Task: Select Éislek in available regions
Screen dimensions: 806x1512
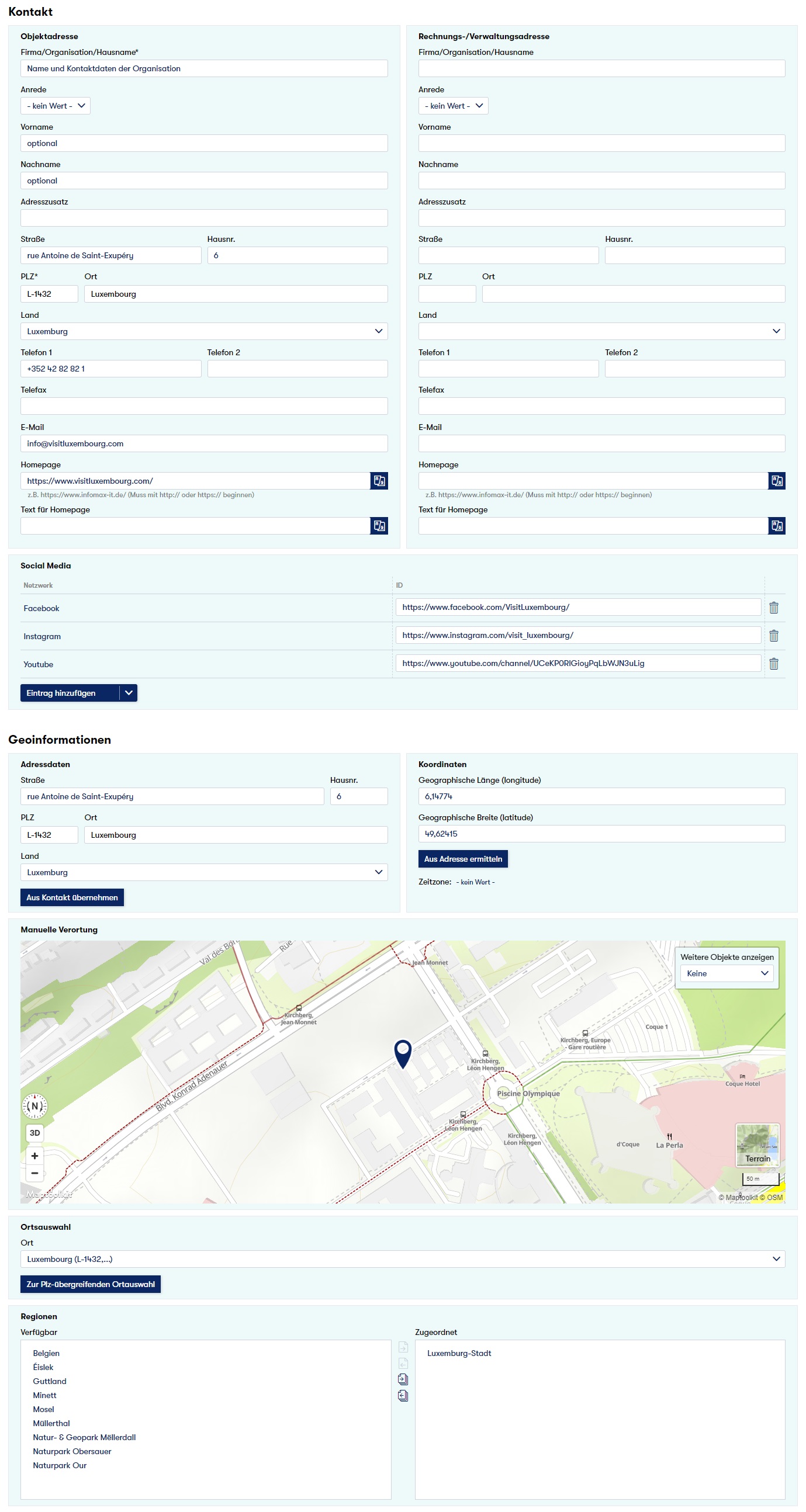Action: coord(43,1367)
